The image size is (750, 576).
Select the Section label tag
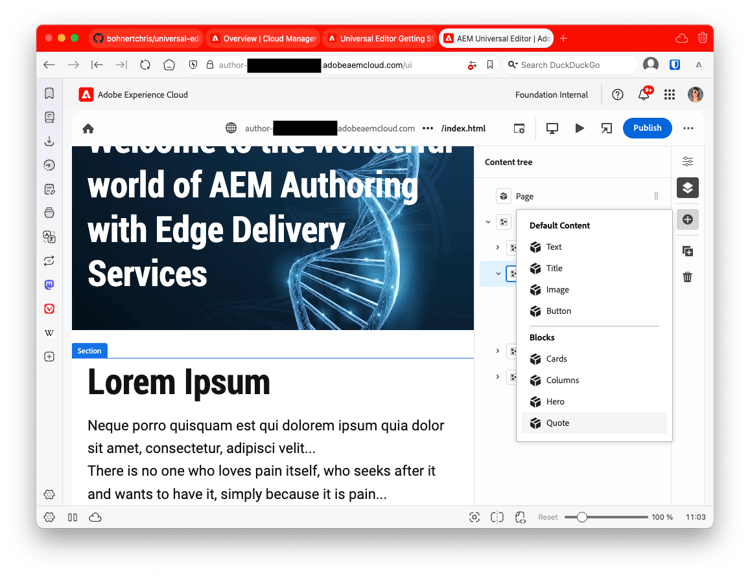coord(89,351)
